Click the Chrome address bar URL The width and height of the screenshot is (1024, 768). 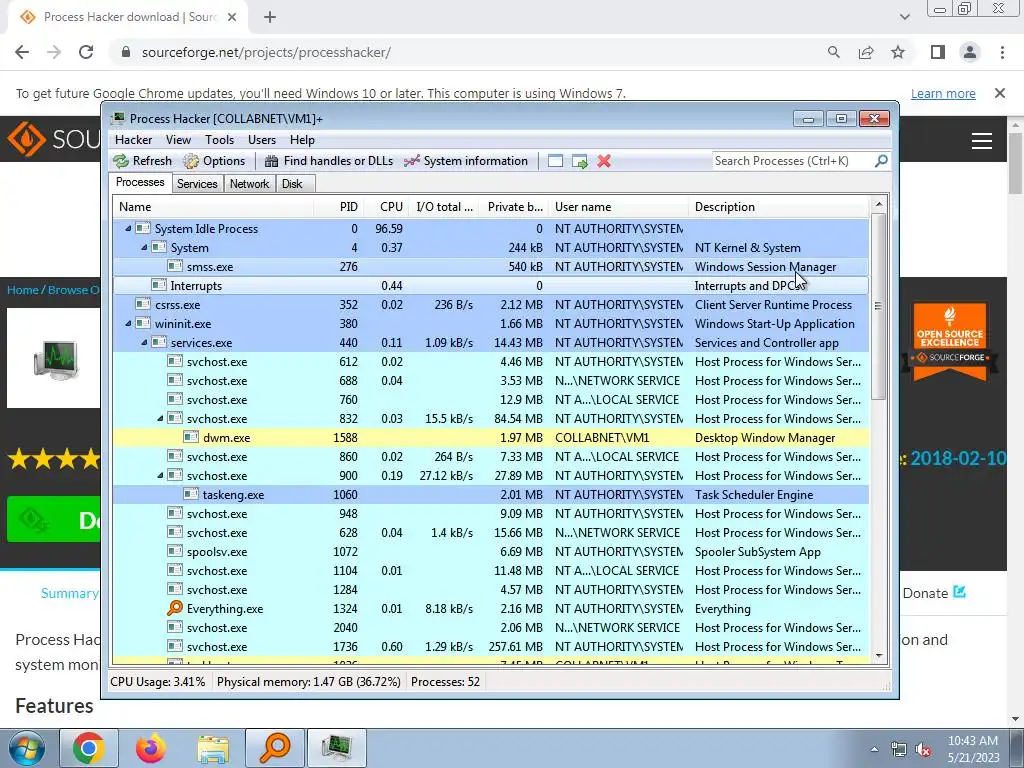266,52
